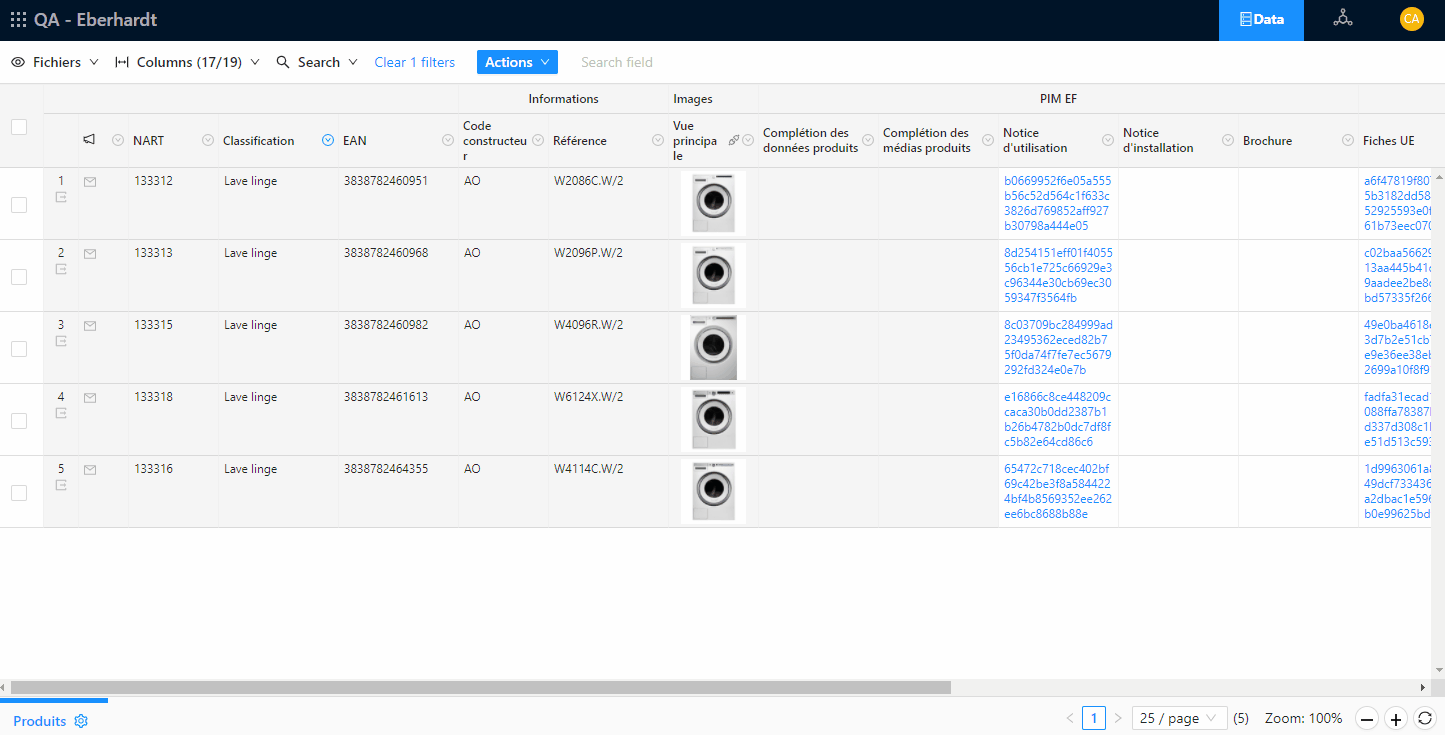Image resolution: width=1445 pixels, height=735 pixels.
Task: Click the envelope icon in row 1
Action: coord(90,182)
